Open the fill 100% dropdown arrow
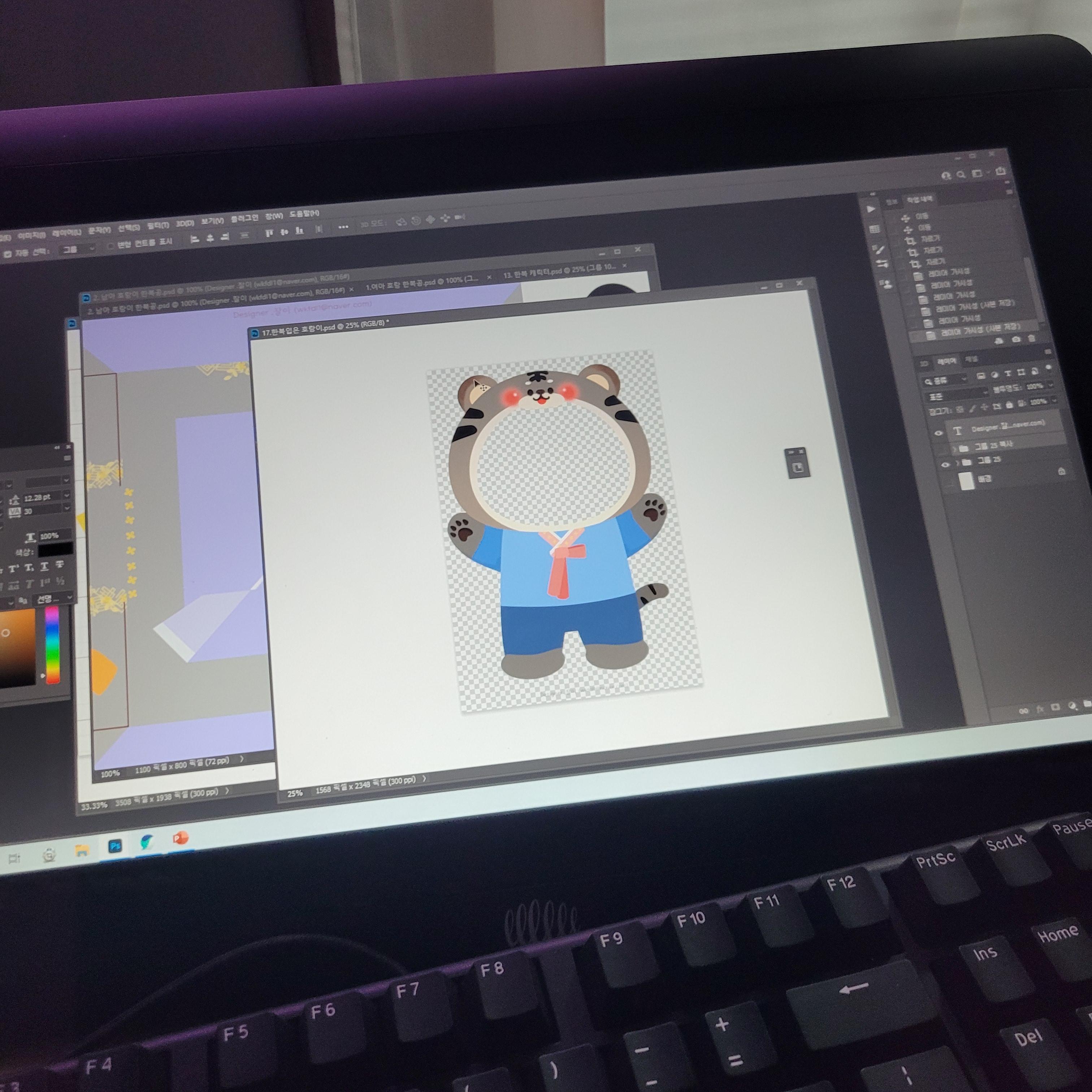Image resolution: width=1092 pixels, height=1092 pixels. click(1055, 400)
